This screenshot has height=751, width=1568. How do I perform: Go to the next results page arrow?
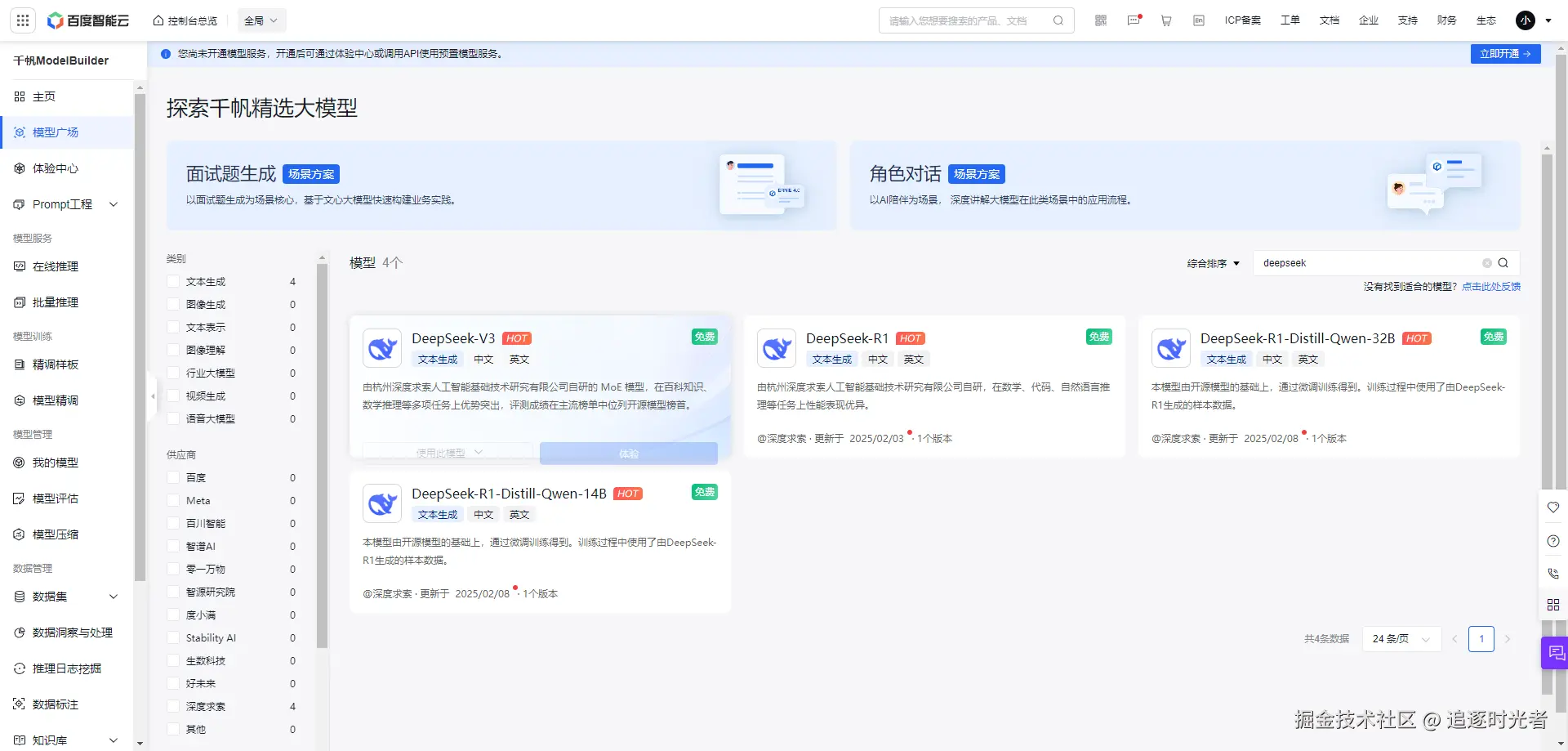click(x=1508, y=639)
